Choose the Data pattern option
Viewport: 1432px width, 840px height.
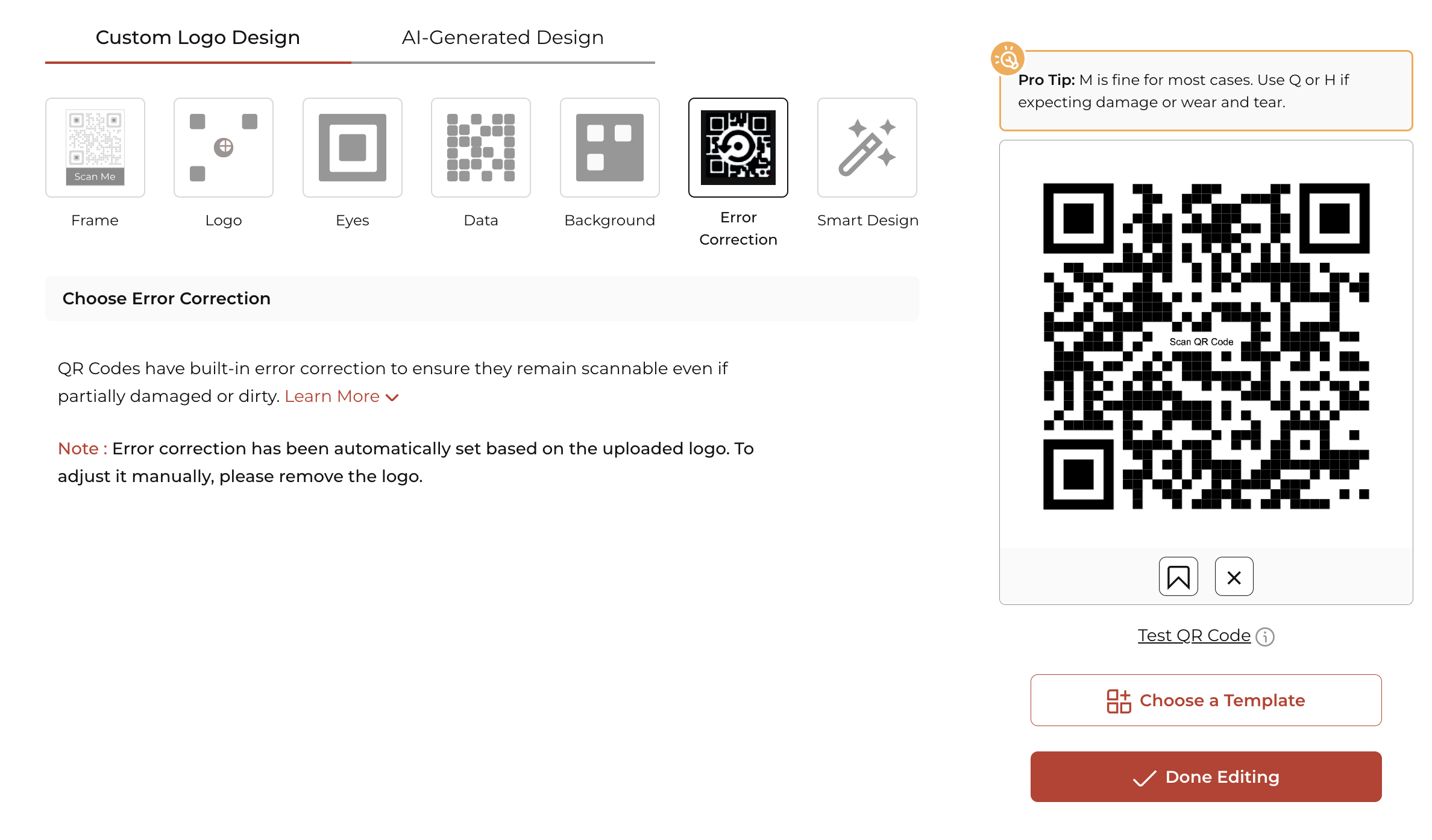[x=481, y=148]
